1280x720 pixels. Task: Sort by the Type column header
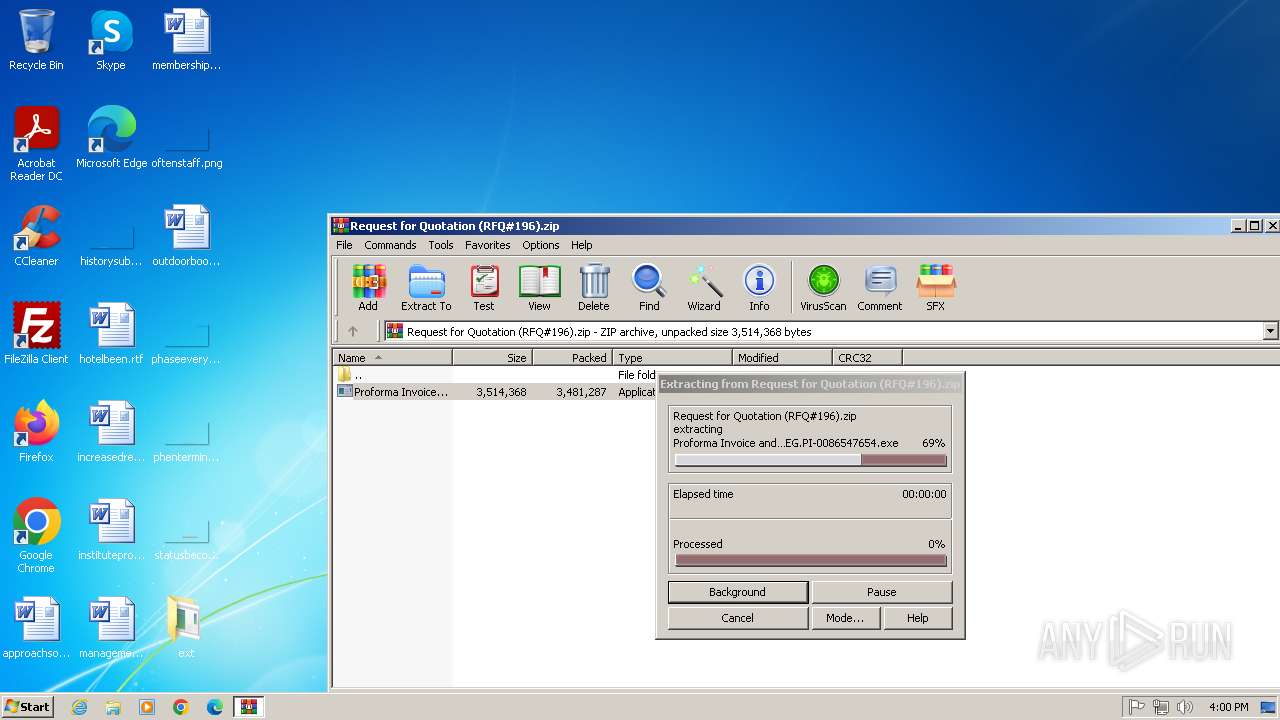672,357
